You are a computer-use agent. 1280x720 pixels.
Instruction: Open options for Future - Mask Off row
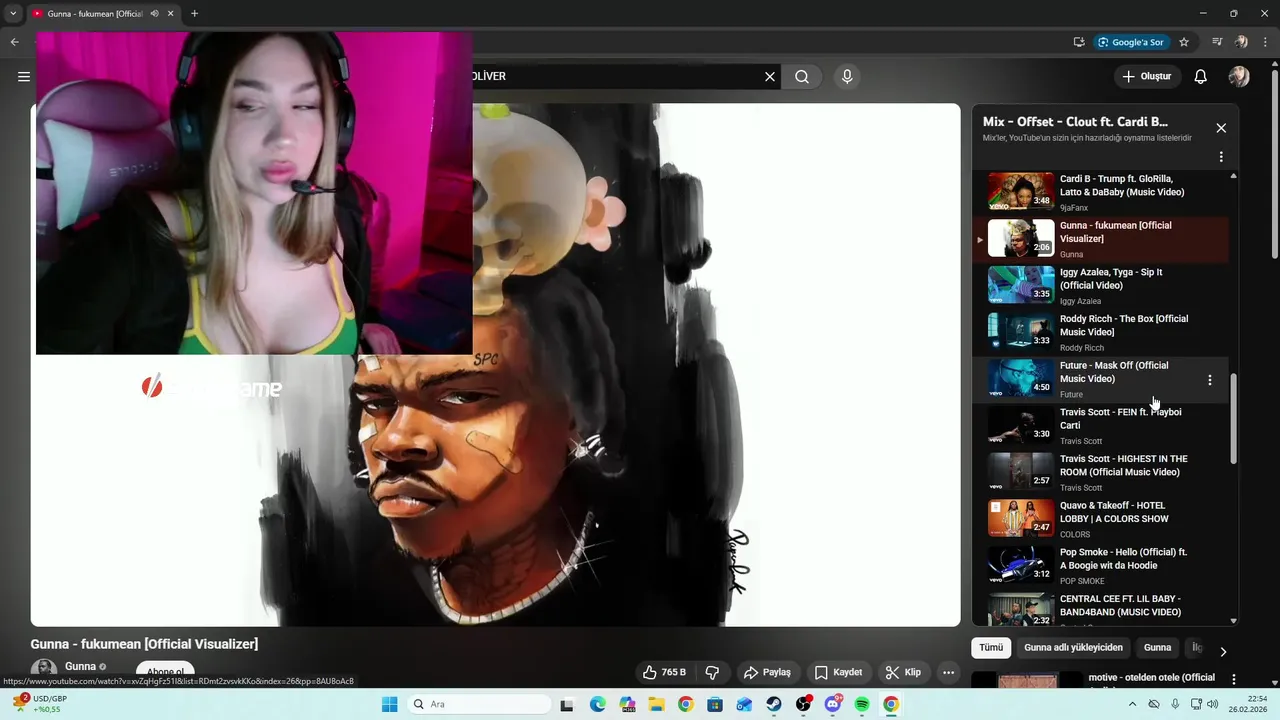click(x=1209, y=380)
